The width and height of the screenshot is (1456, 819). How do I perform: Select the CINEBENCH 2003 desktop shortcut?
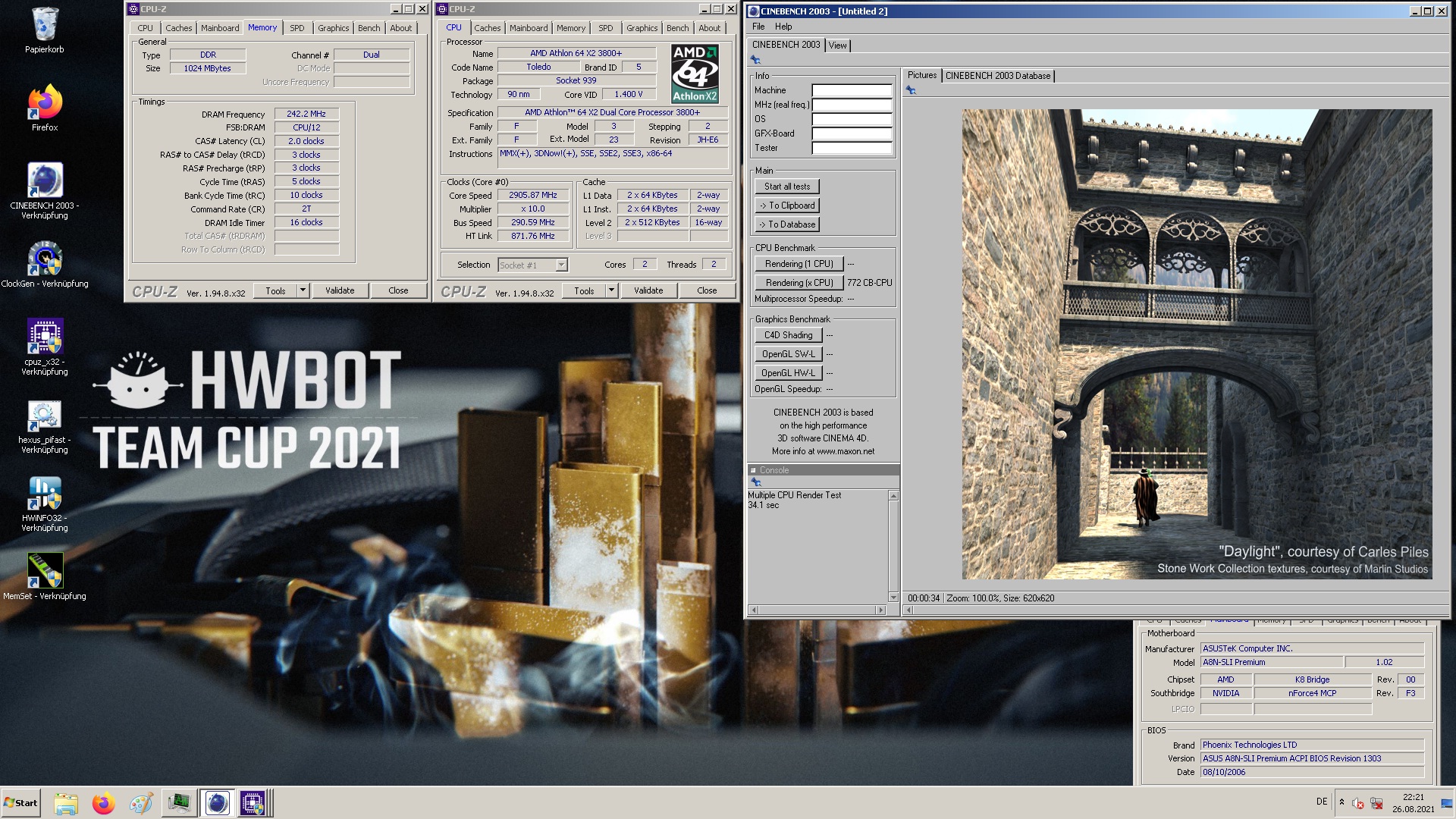(45, 180)
